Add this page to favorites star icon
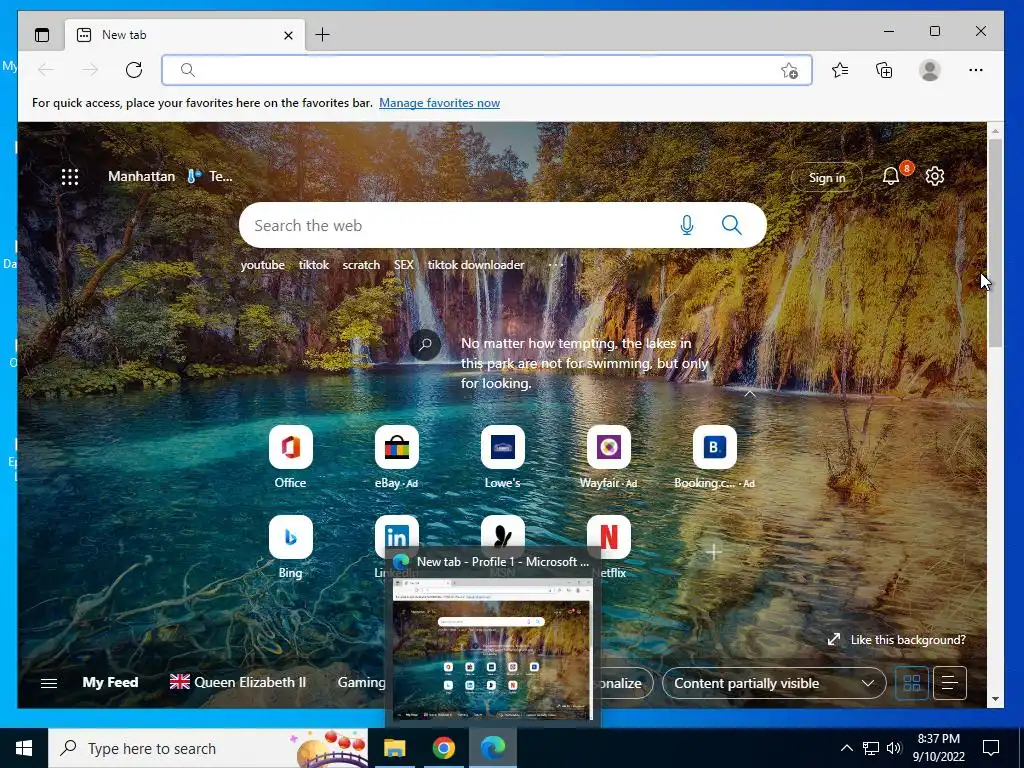The image size is (1024, 768). tap(790, 71)
